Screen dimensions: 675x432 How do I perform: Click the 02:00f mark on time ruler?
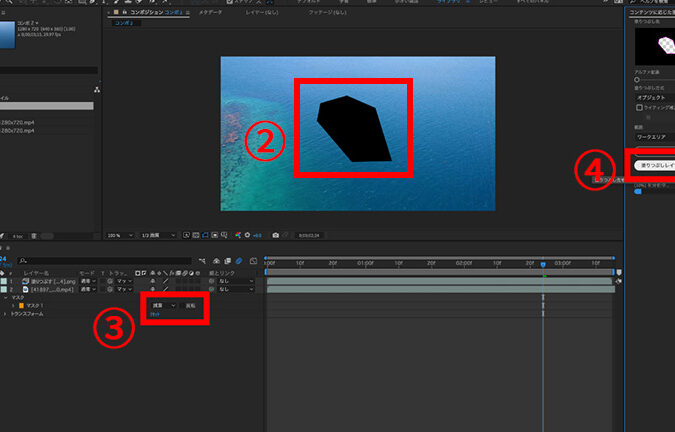tap(464, 263)
